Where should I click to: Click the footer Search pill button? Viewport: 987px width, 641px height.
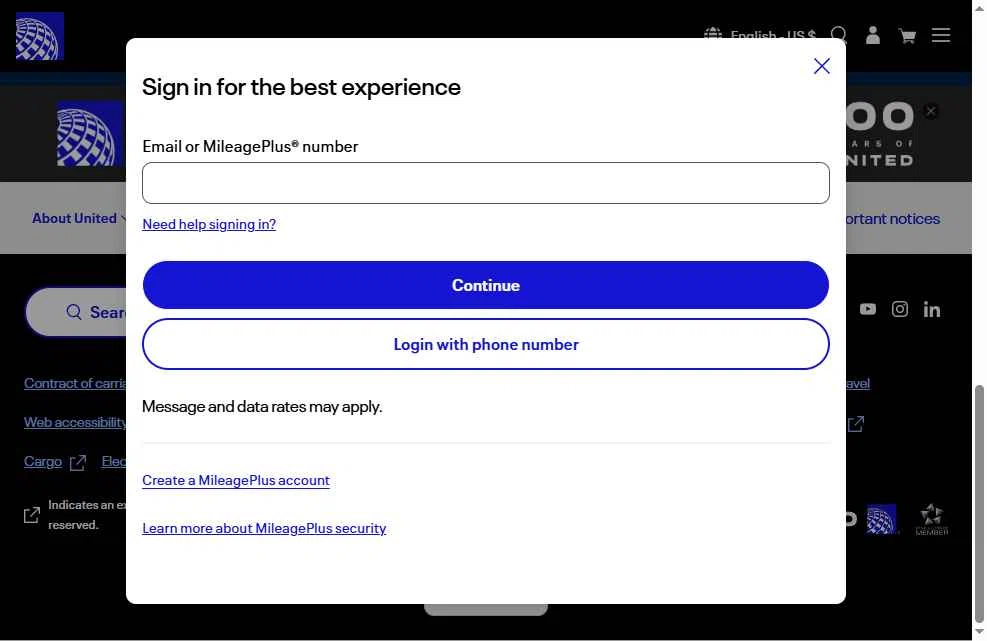click(x=76, y=312)
